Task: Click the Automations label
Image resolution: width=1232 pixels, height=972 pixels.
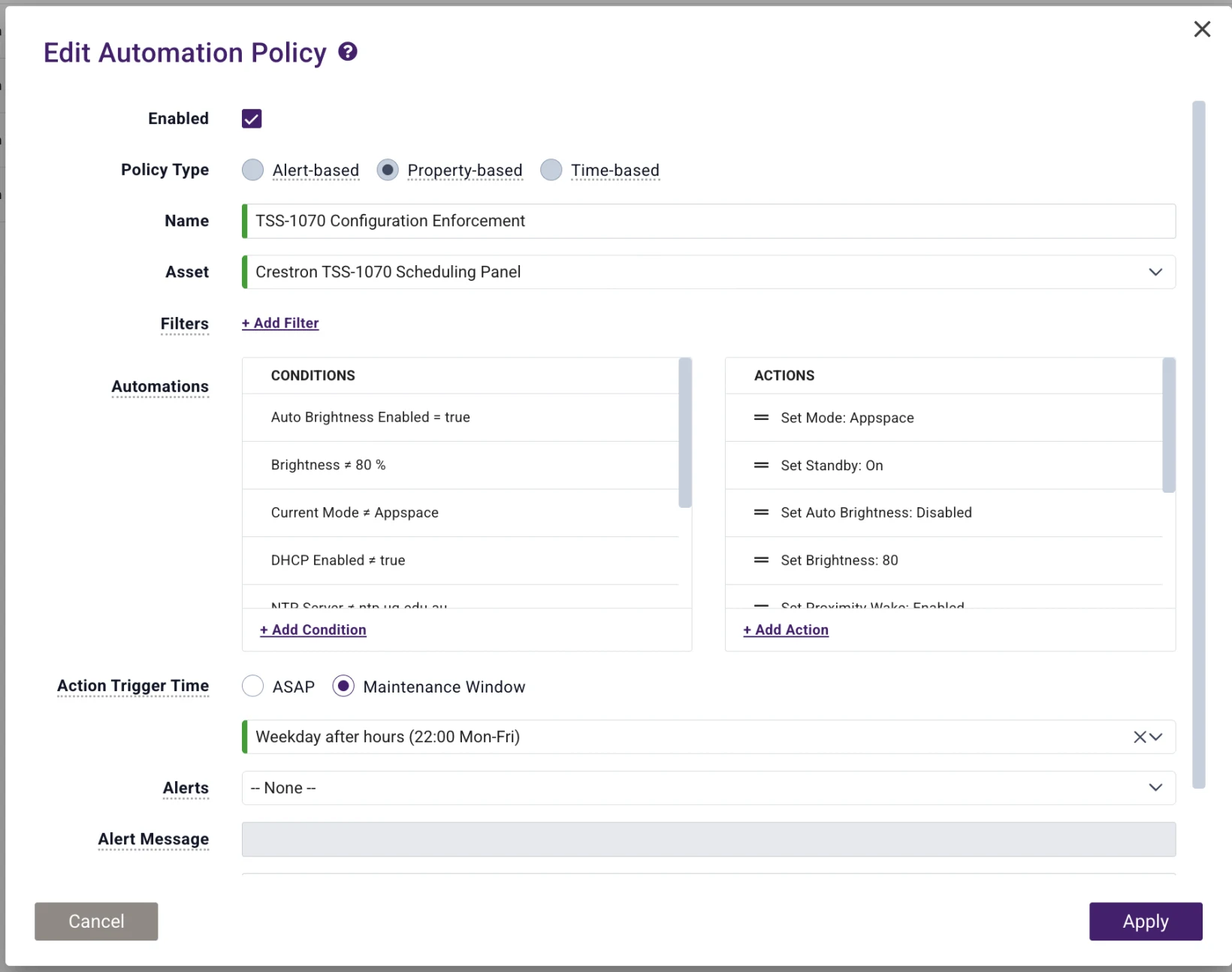Action: (160, 386)
